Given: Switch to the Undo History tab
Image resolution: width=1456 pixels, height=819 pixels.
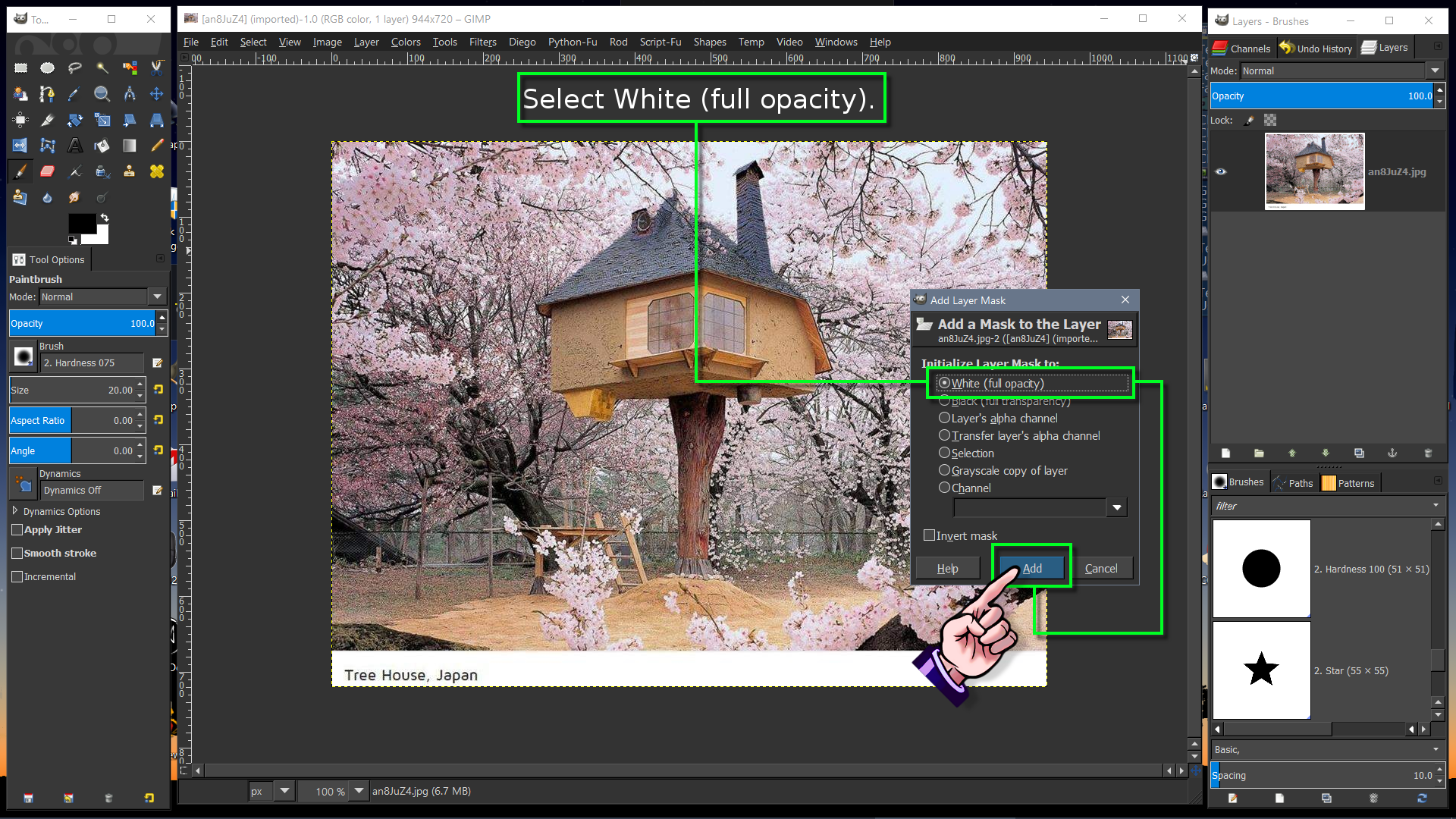Looking at the screenshot, I should point(1316,49).
